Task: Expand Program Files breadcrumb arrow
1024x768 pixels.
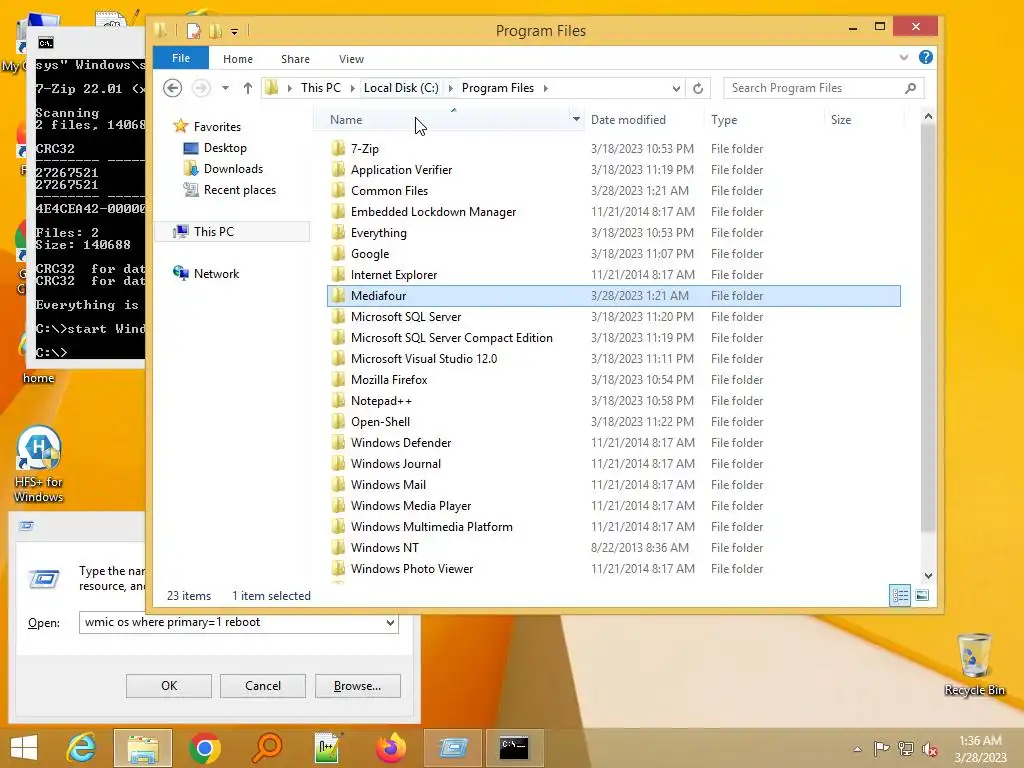Action: click(x=545, y=88)
